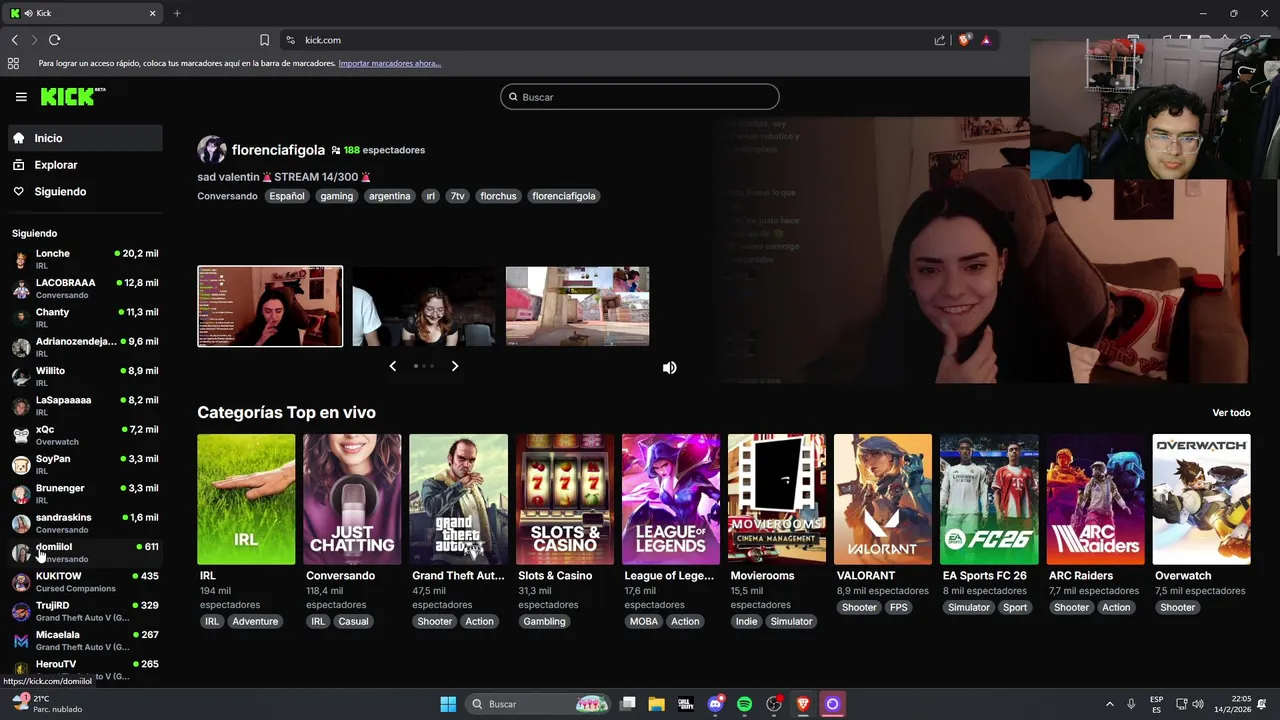Select the Español tag

coord(286,196)
